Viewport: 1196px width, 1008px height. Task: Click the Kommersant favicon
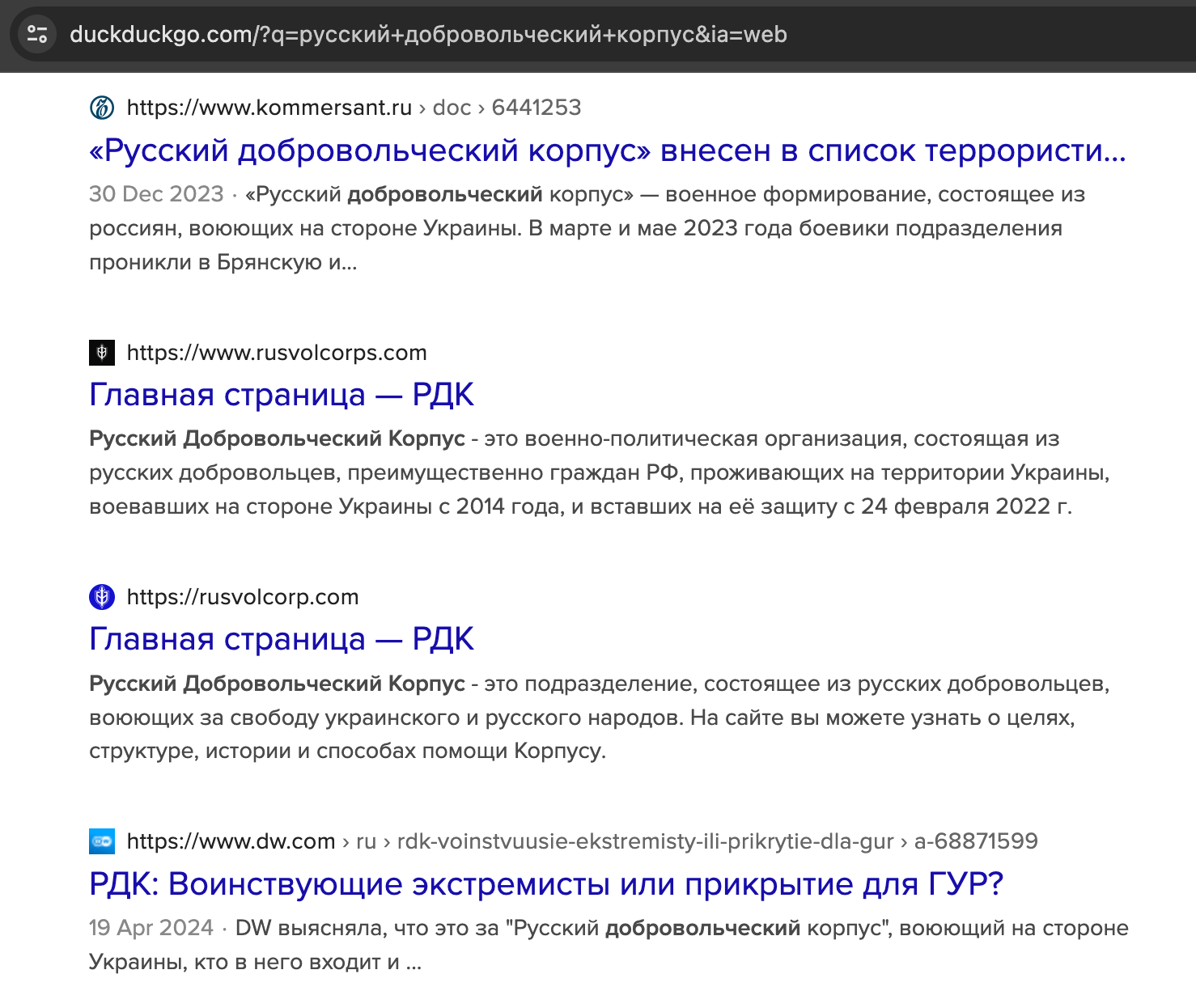(x=102, y=108)
